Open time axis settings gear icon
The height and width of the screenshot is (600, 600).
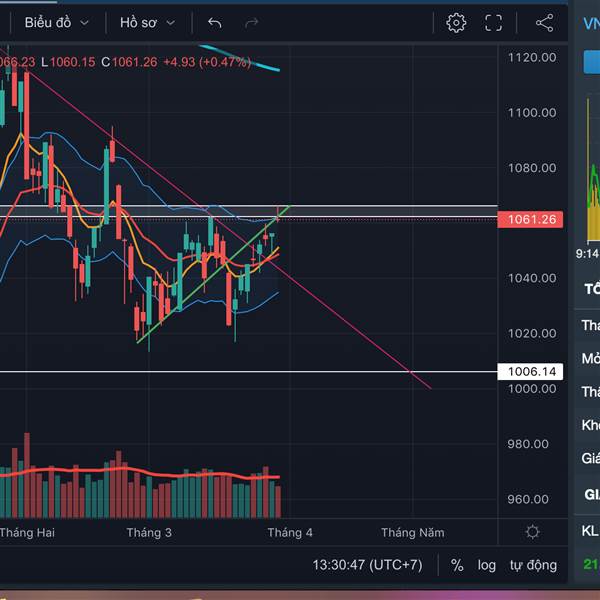[532, 532]
